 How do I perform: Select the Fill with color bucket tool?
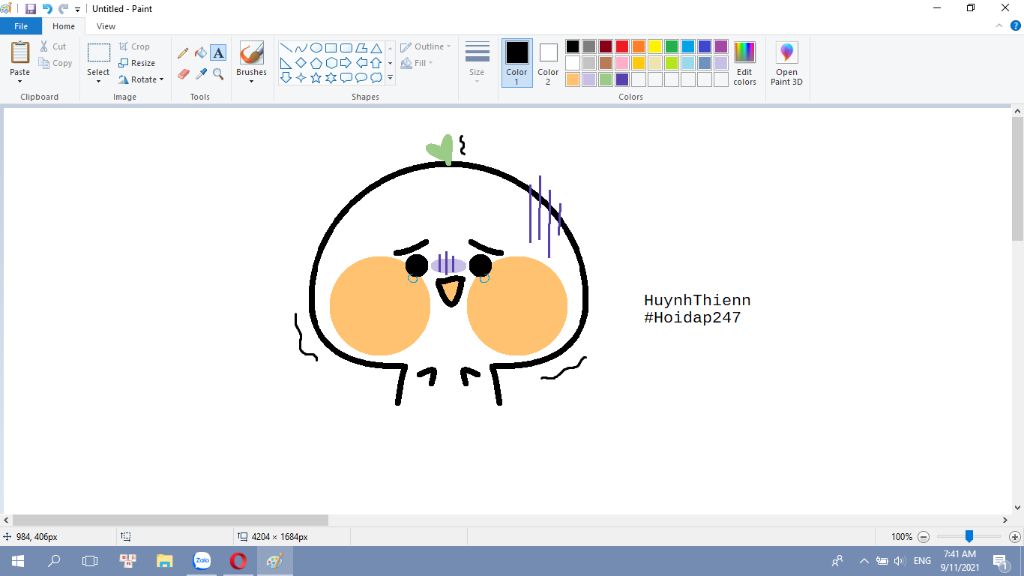pos(200,53)
